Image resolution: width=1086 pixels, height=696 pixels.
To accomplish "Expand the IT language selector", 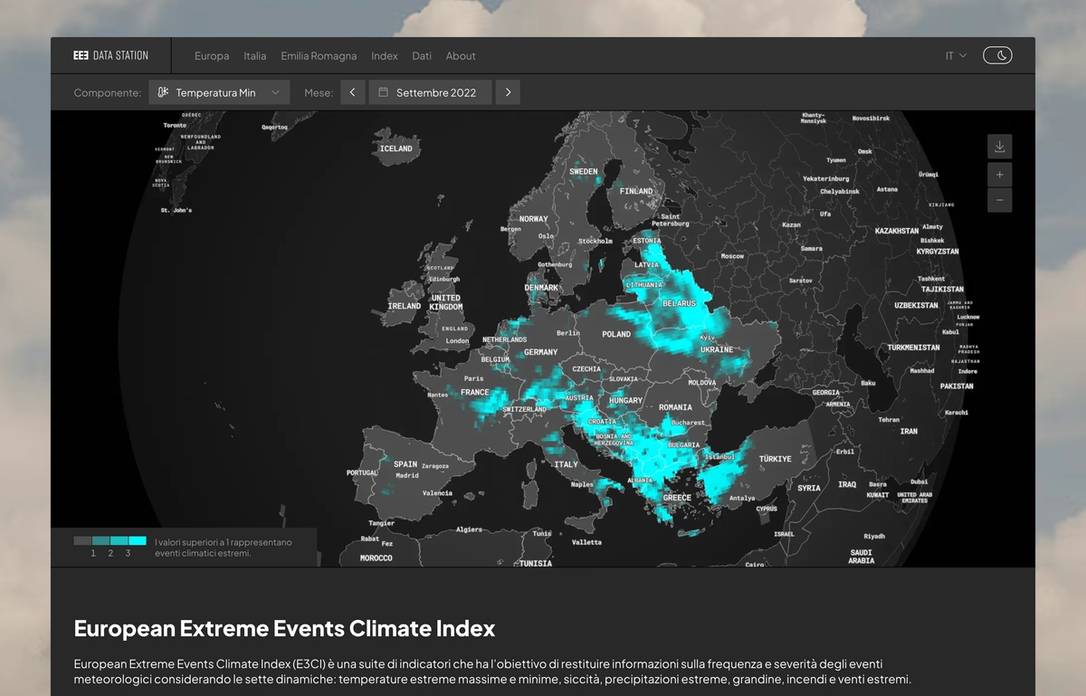I will 955,56.
